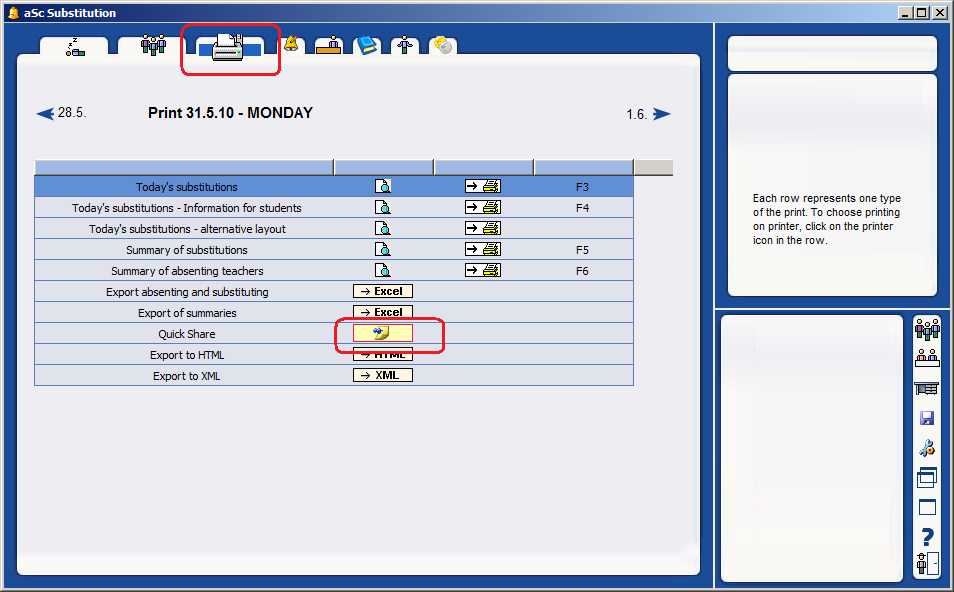The height and width of the screenshot is (592, 954).
Task: Switch to the substitutions tab with people icon
Action: pyautogui.click(x=153, y=46)
